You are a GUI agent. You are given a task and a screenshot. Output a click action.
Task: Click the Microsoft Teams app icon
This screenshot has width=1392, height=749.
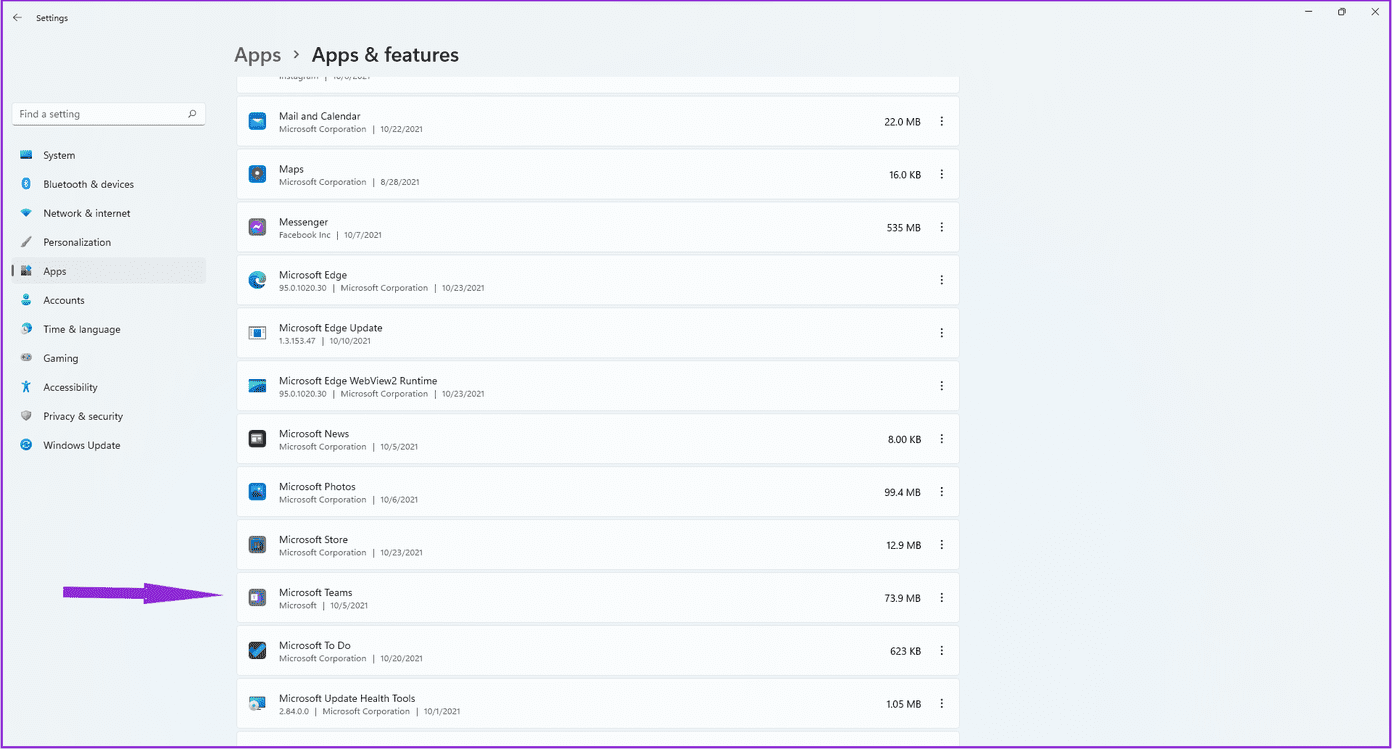coord(257,598)
